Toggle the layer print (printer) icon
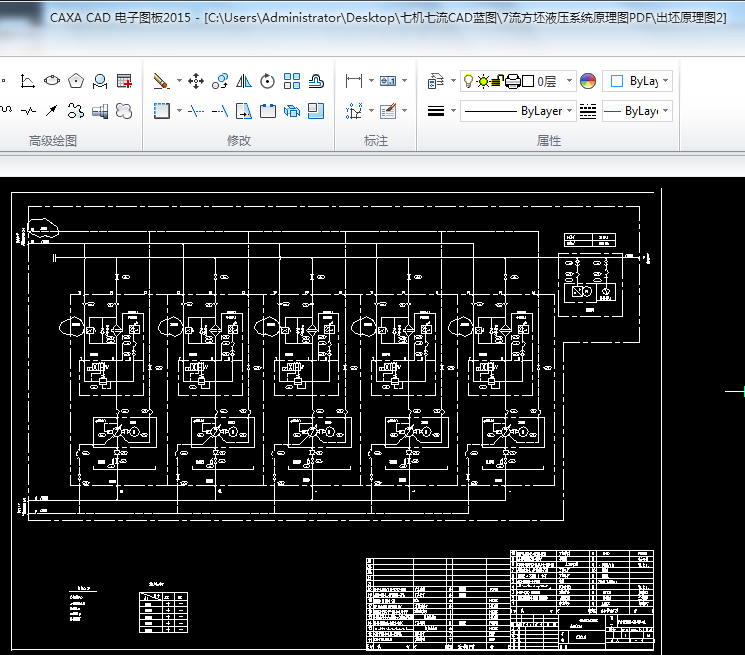 (x=512, y=82)
